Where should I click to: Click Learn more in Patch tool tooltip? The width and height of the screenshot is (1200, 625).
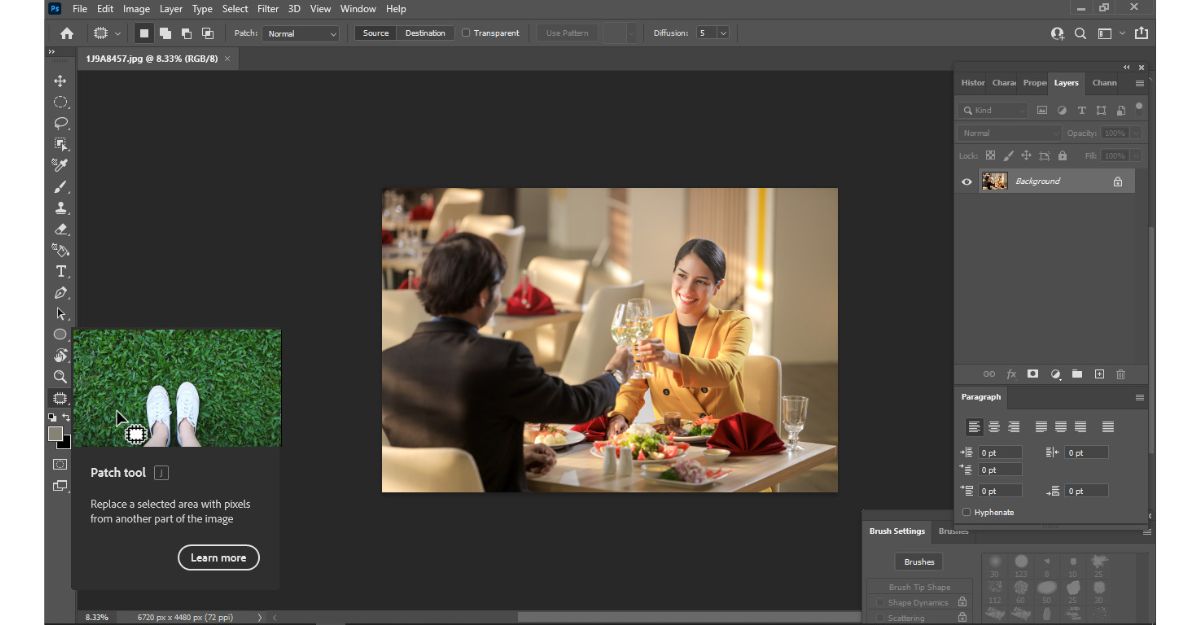[x=218, y=558]
